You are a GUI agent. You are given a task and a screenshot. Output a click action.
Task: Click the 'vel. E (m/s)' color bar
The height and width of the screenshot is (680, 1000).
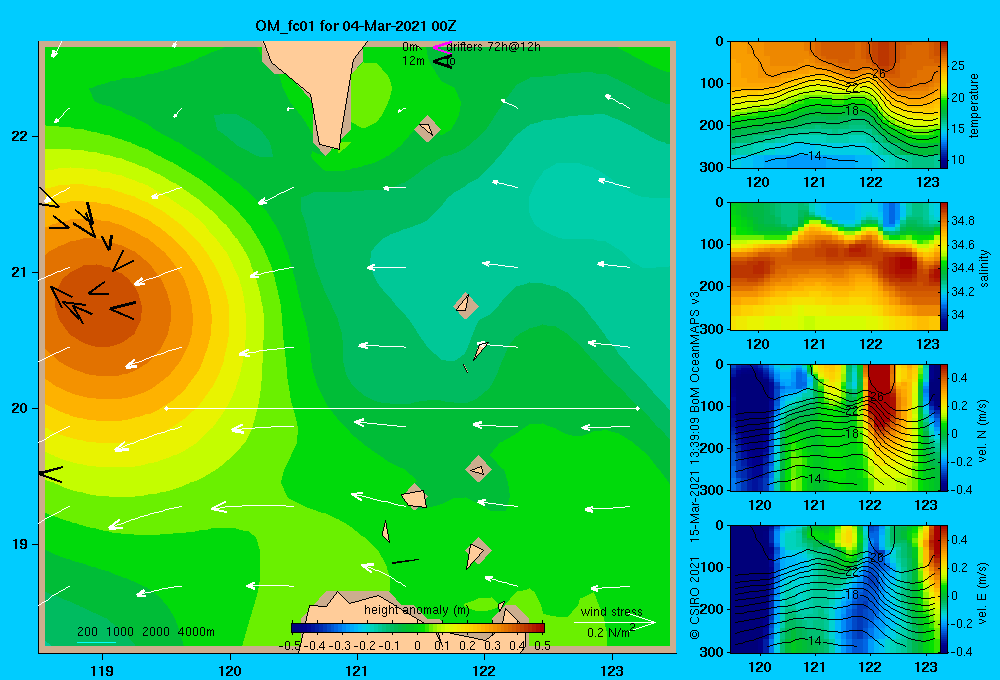pyautogui.click(x=944, y=589)
